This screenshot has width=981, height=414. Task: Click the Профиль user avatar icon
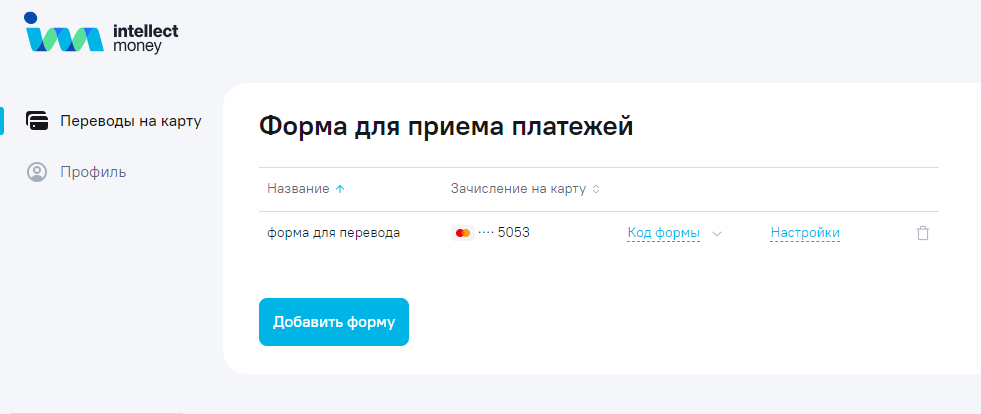(x=37, y=172)
